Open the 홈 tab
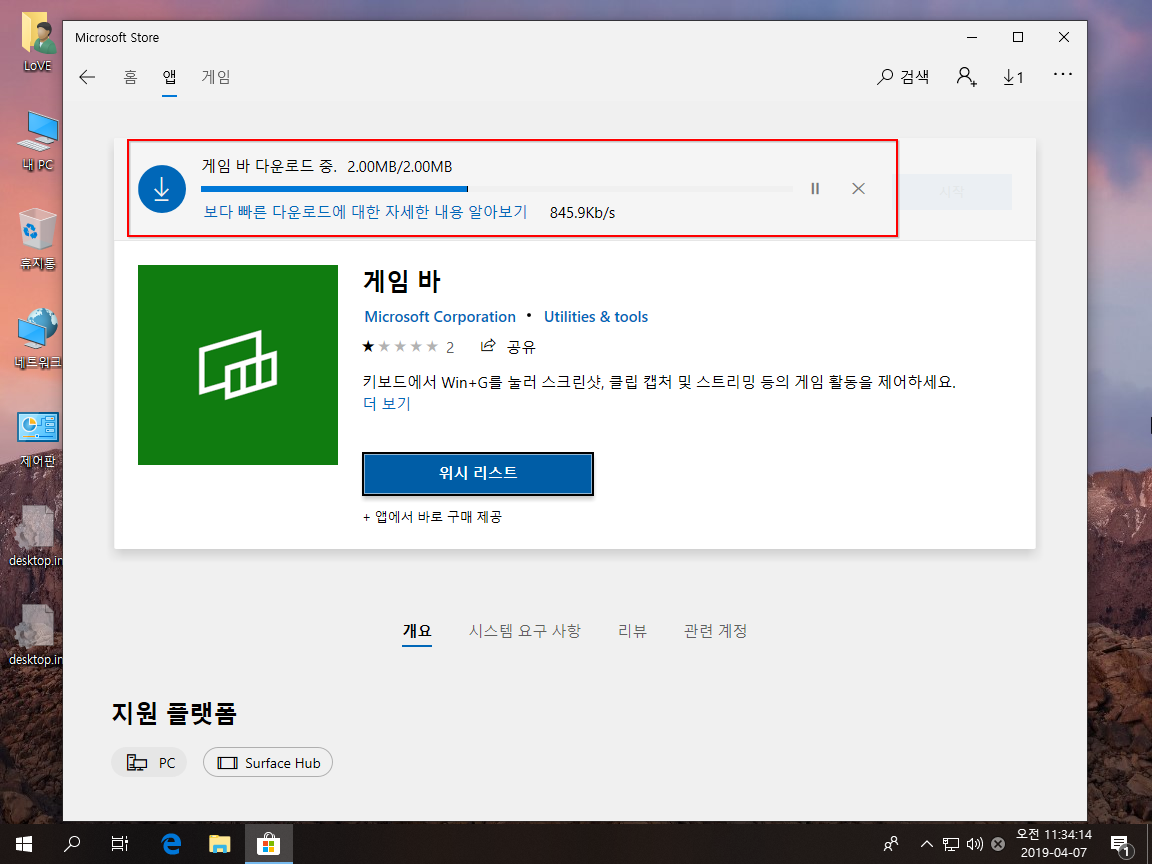Image resolution: width=1152 pixels, height=864 pixels. 130,77
